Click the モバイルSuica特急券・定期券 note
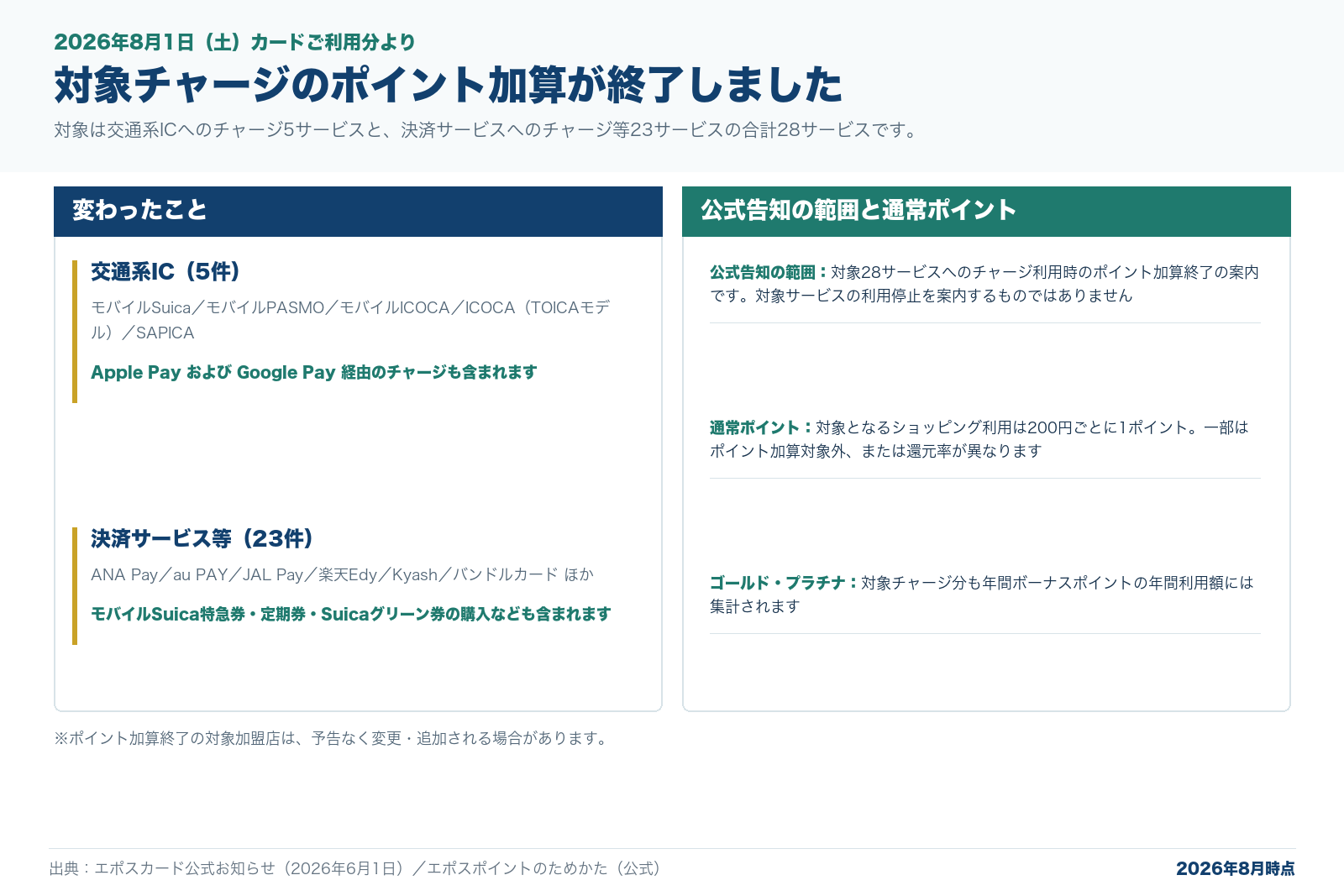Viewport: 1344px width, 896px height. pos(351,614)
